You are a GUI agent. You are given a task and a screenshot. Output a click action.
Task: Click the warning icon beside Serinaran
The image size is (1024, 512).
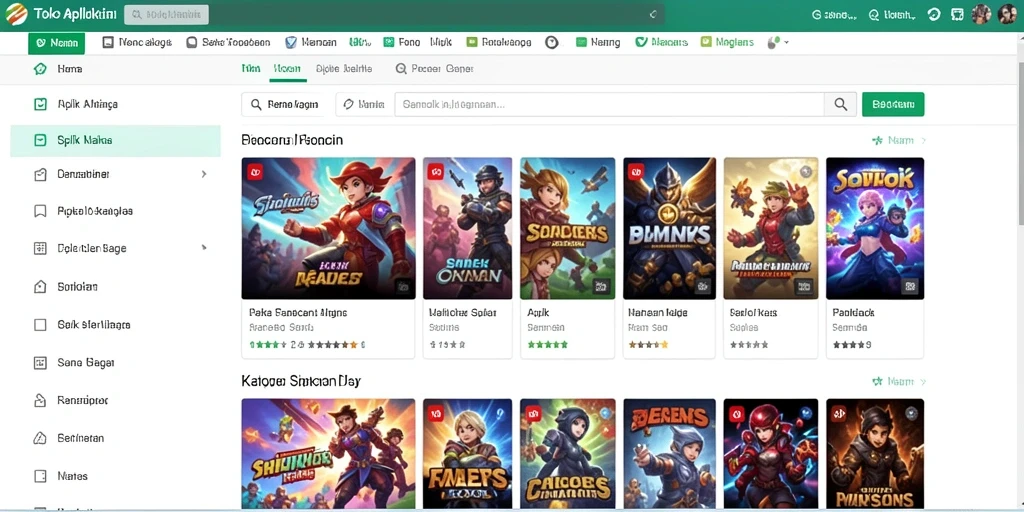[x=40, y=438]
